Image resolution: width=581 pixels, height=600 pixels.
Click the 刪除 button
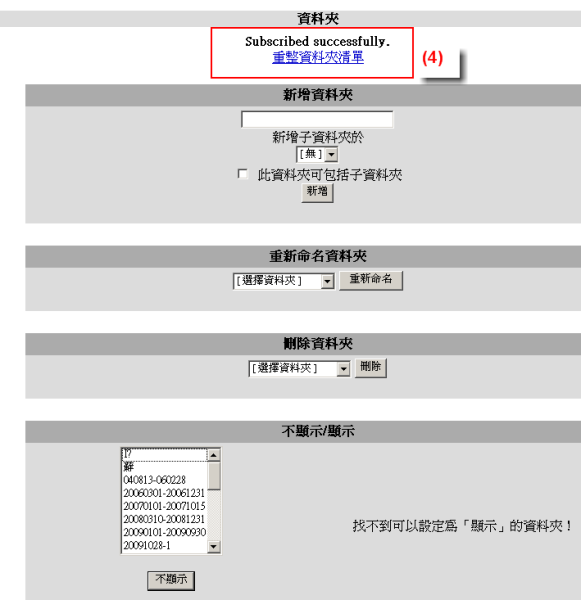coord(370,368)
